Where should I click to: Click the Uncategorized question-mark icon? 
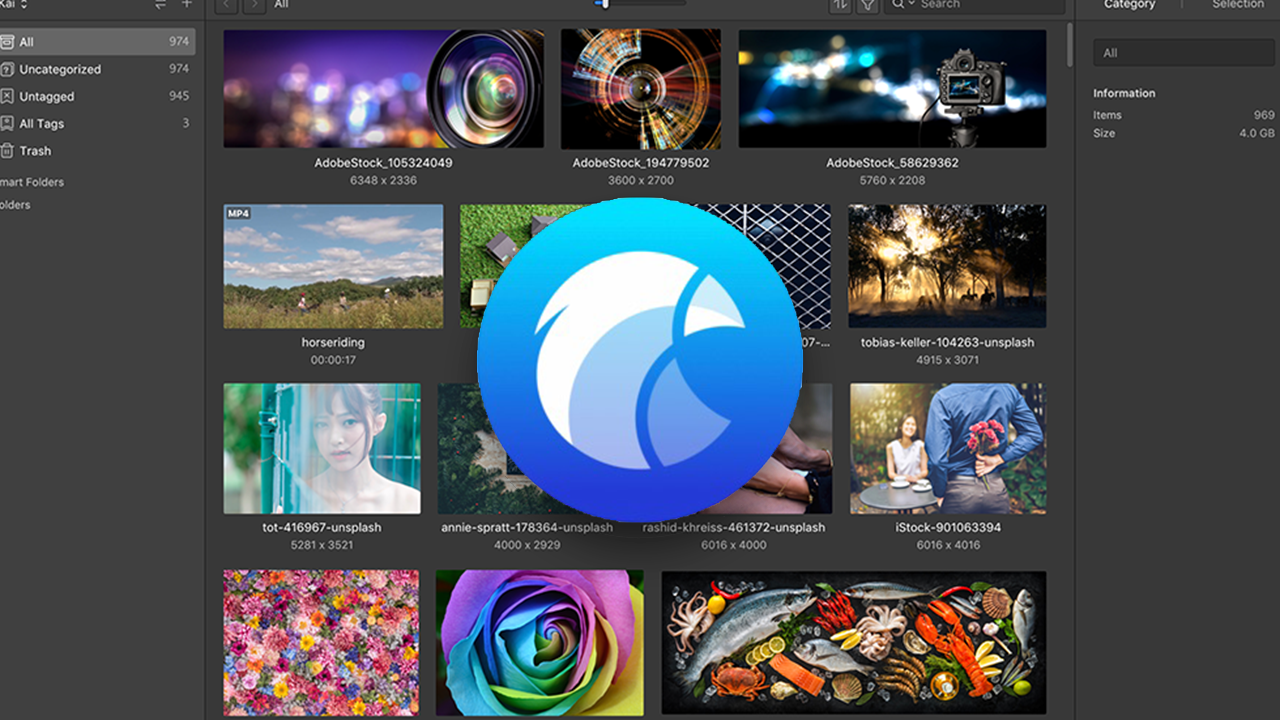(6, 69)
